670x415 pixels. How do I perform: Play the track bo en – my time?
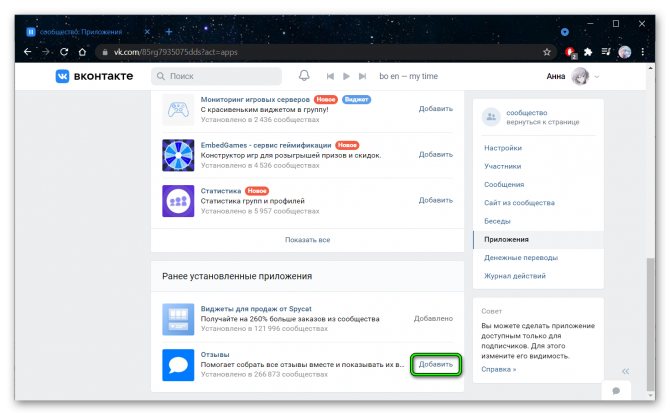[346, 76]
